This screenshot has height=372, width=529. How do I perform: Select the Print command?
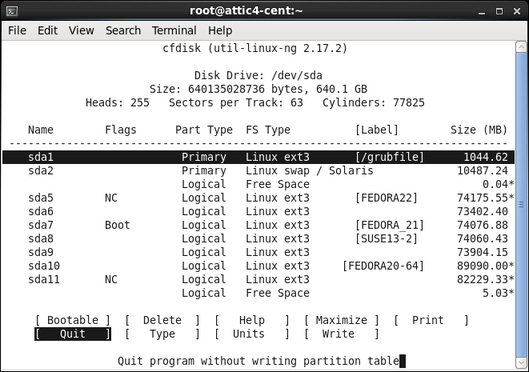click(431, 320)
